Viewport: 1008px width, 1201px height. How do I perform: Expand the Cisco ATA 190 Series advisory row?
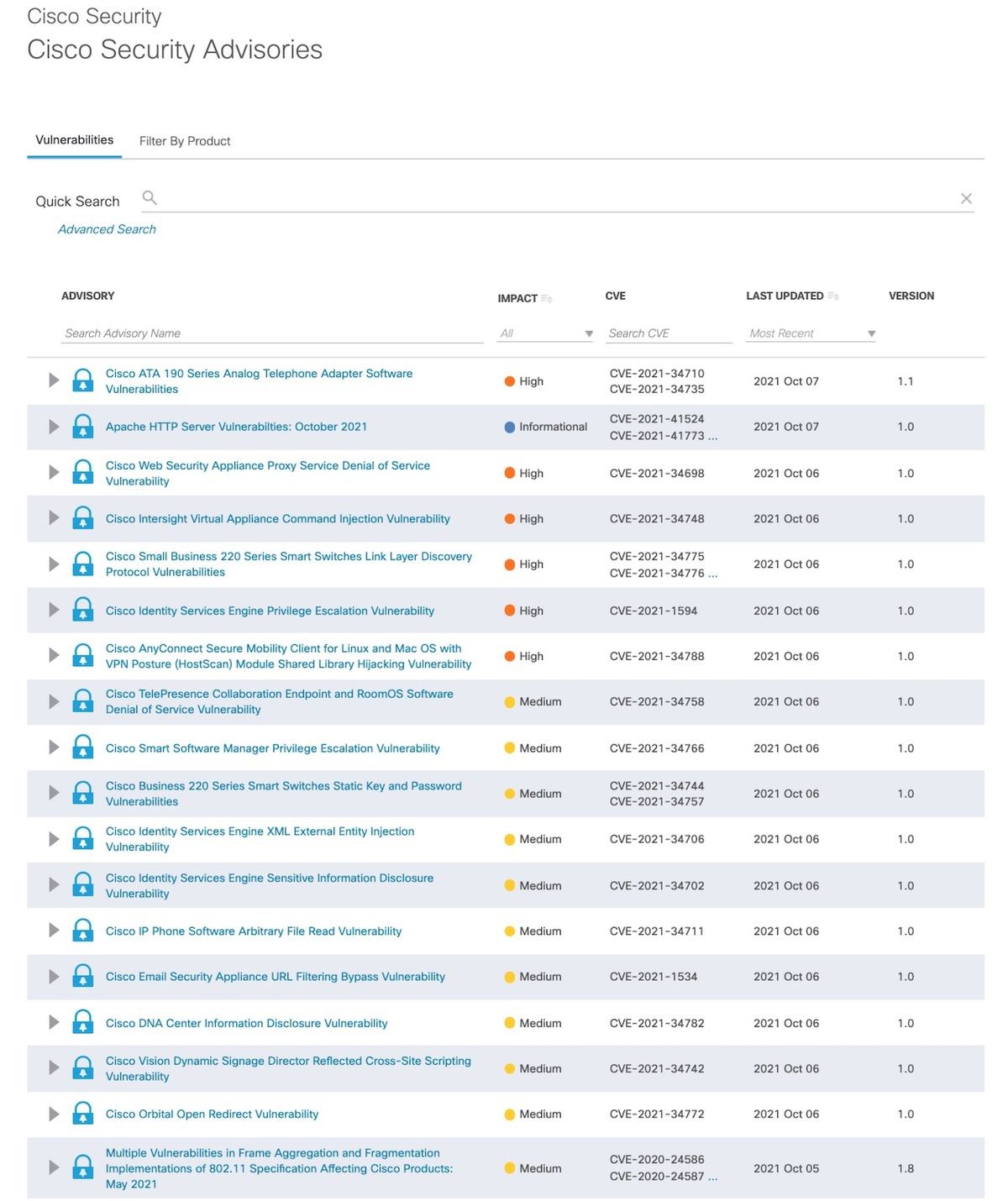(54, 380)
